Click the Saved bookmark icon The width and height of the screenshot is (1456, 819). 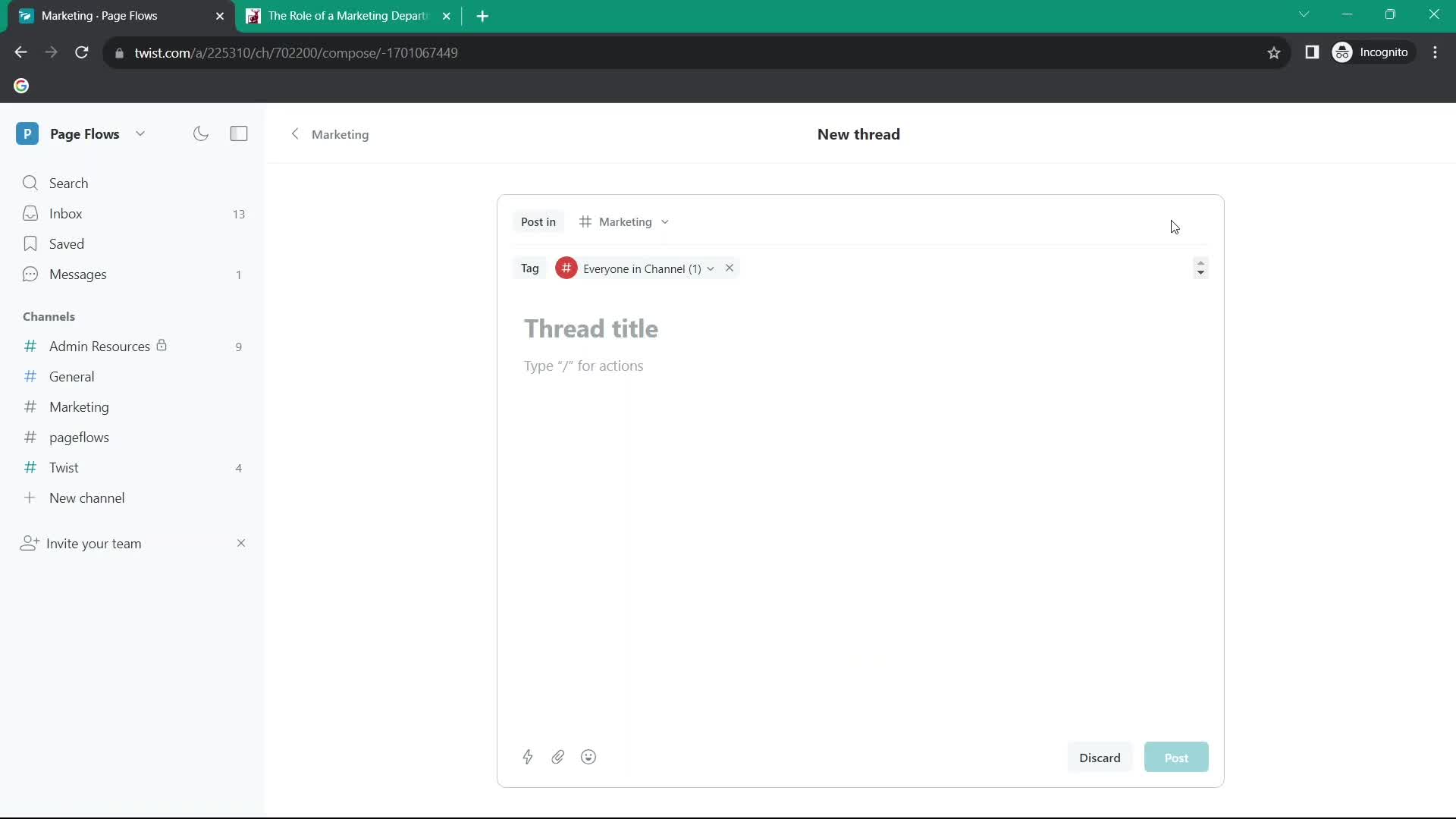[30, 244]
